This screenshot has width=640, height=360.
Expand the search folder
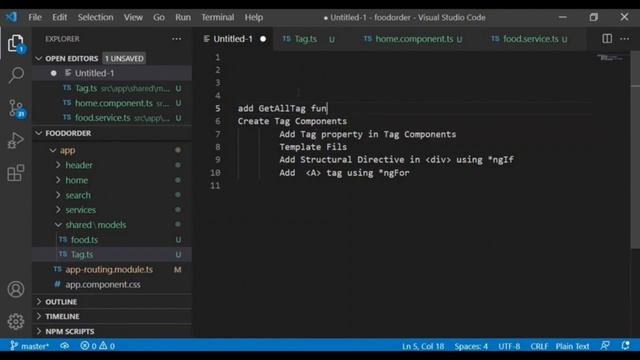(x=58, y=195)
